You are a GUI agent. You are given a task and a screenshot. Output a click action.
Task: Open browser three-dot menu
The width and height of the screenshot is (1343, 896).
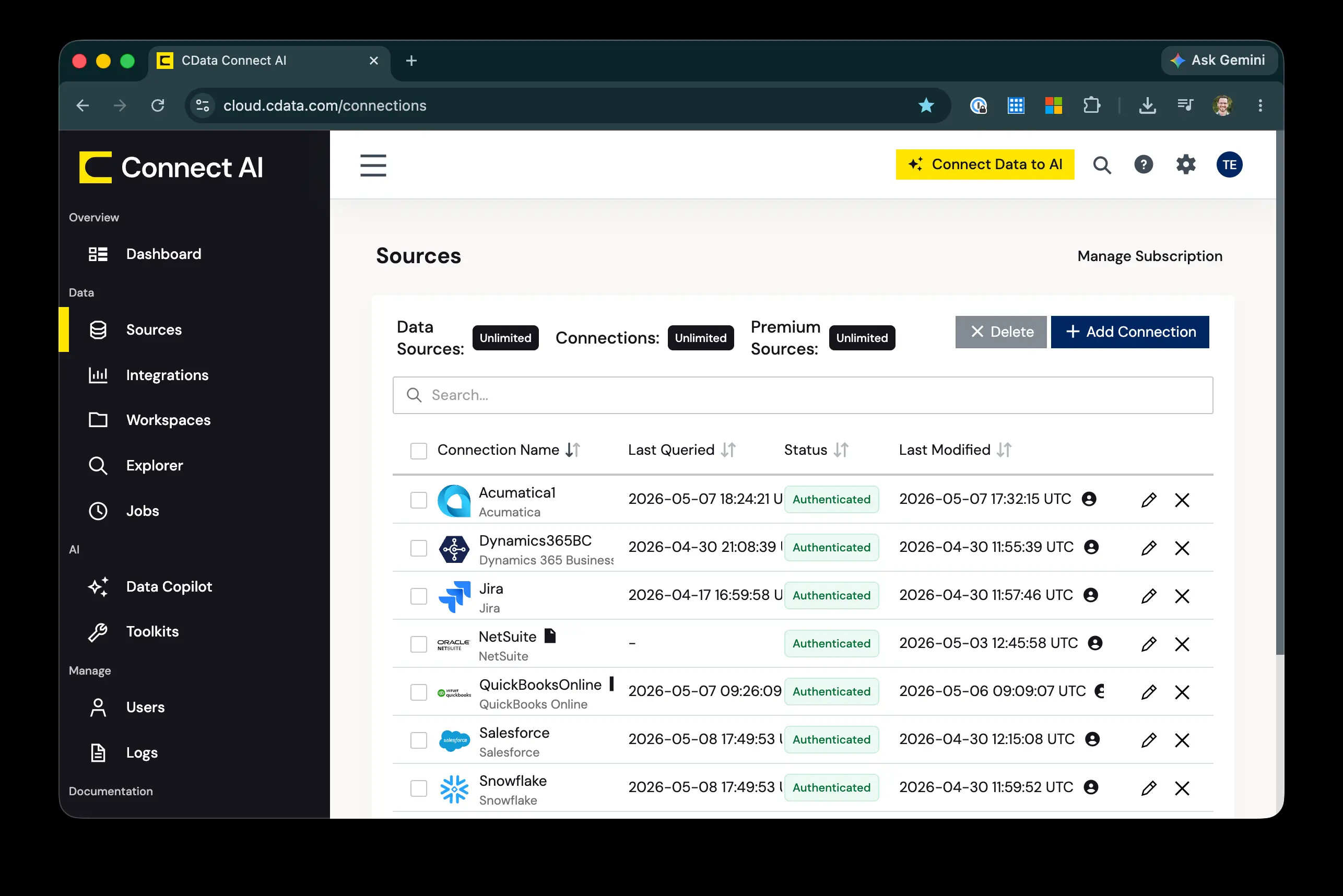1260,105
